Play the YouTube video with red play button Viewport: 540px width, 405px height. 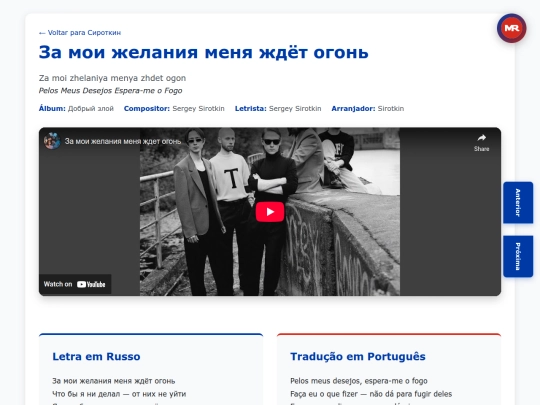pos(270,212)
